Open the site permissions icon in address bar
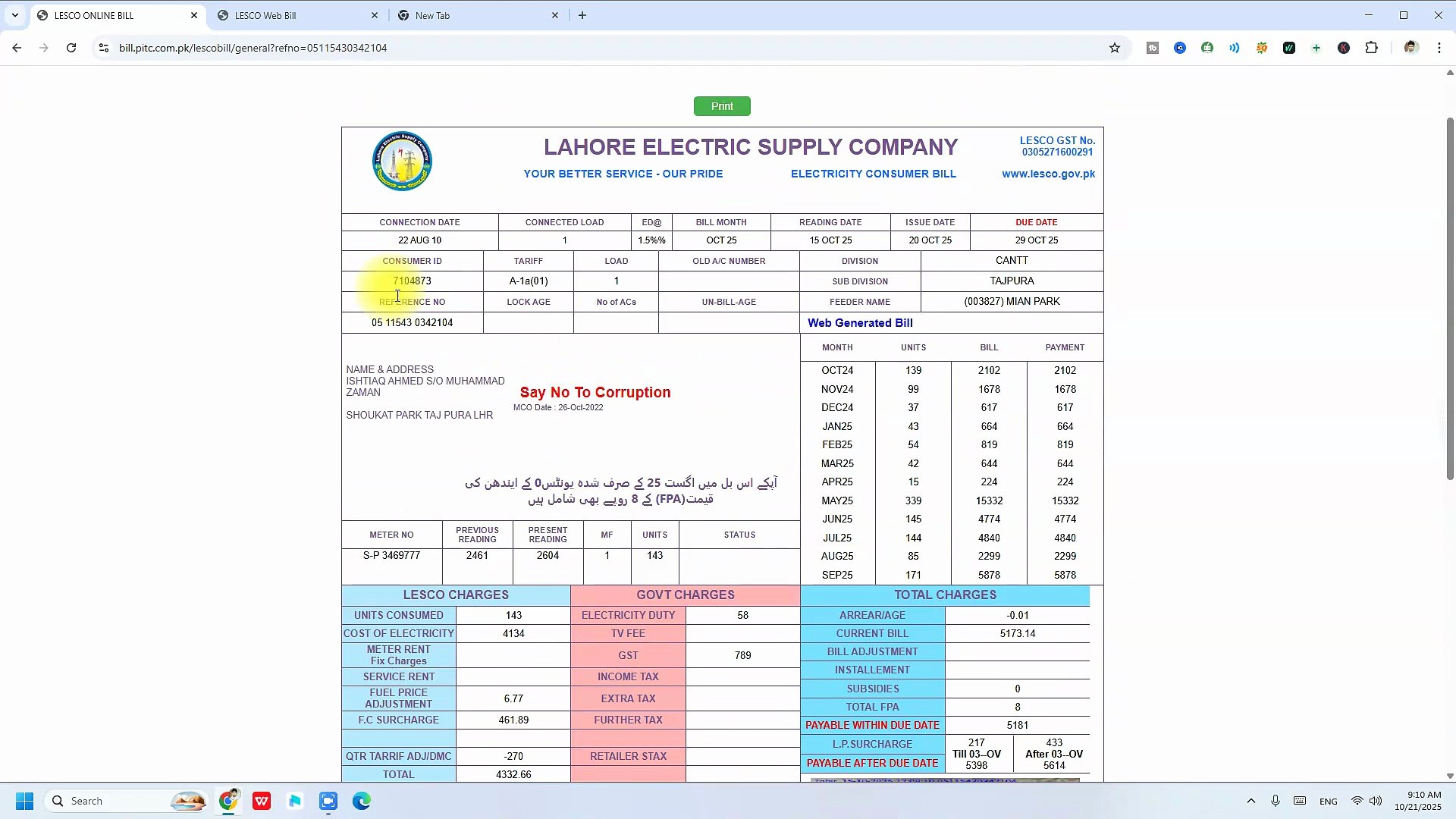 point(103,48)
